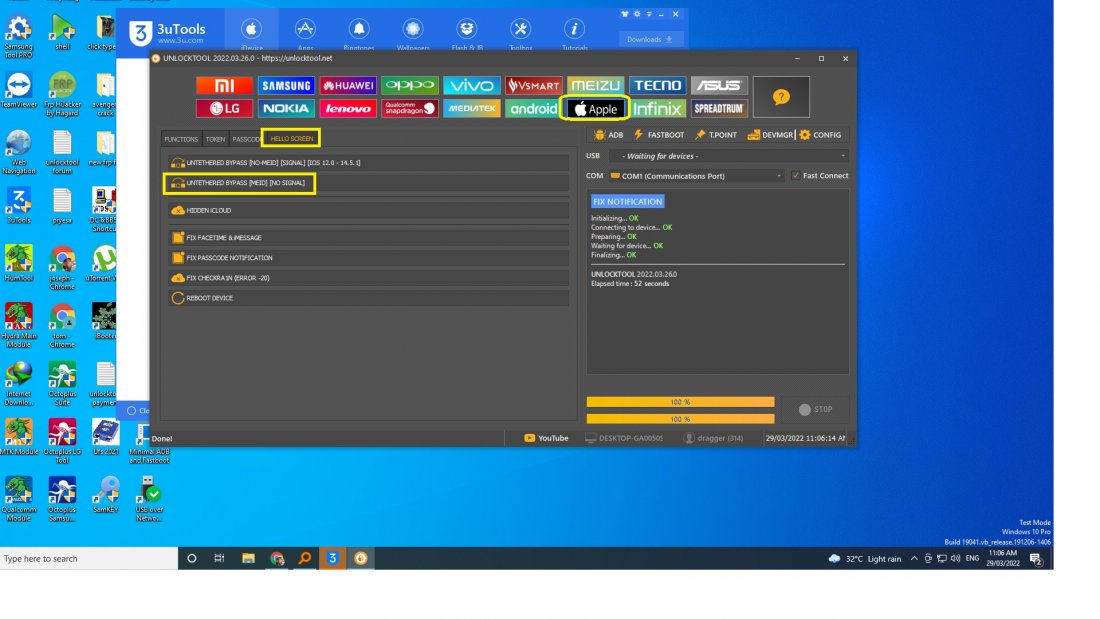Select the Vivo brand tile

tap(471, 86)
